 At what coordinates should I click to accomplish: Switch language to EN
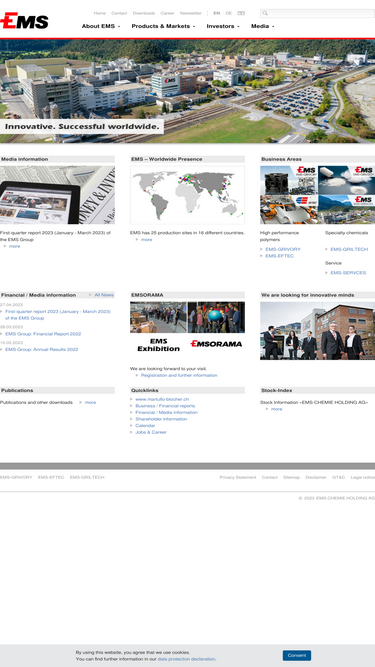217,13
